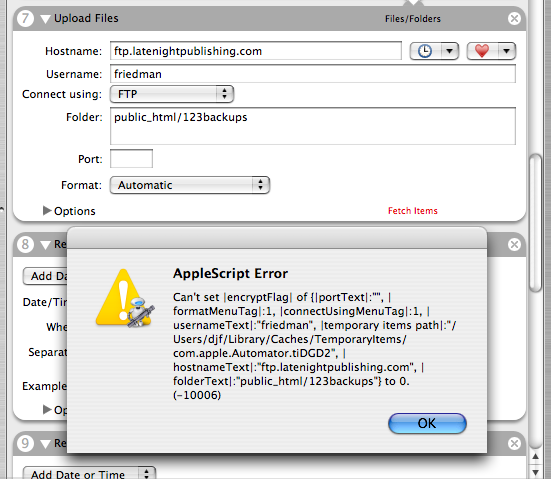Remove action 8 using its X icon
Image resolution: width=551 pixels, height=479 pixels.
coord(514,244)
